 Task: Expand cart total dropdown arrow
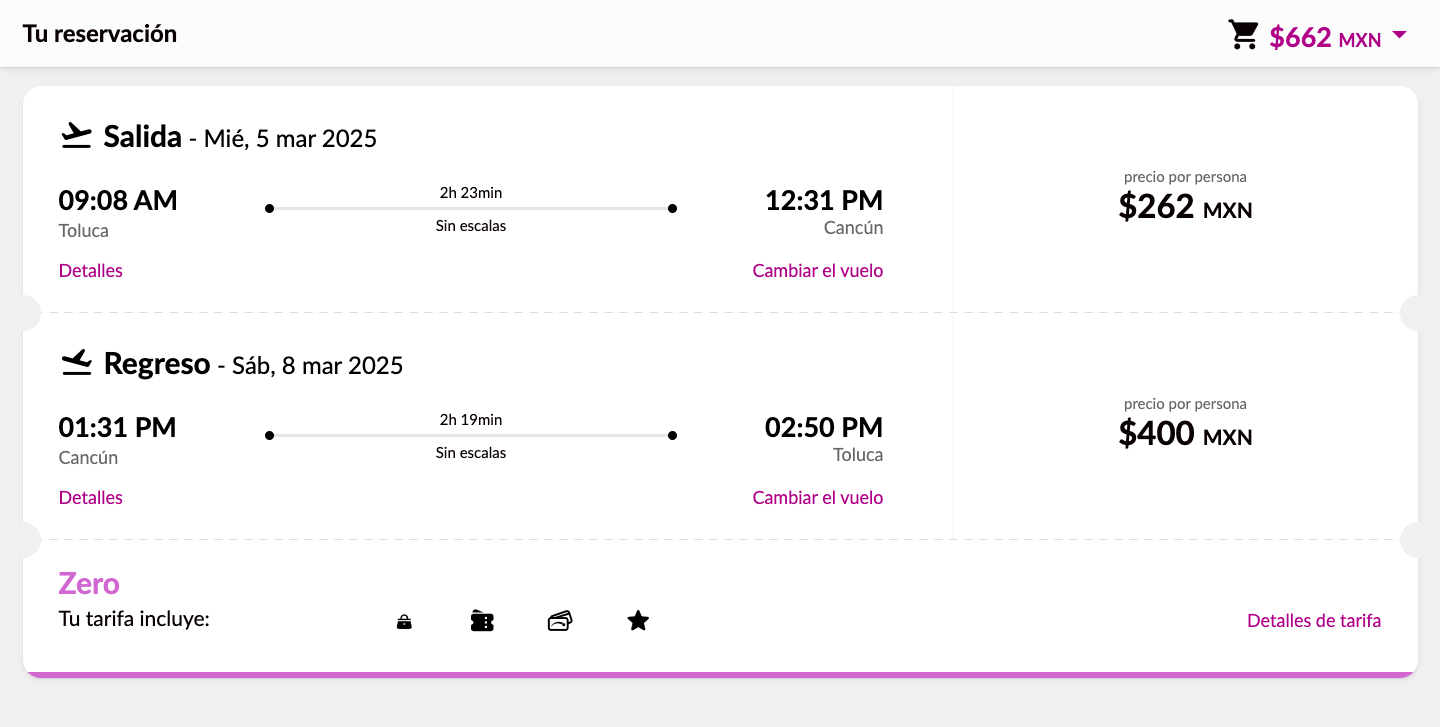coord(1399,35)
